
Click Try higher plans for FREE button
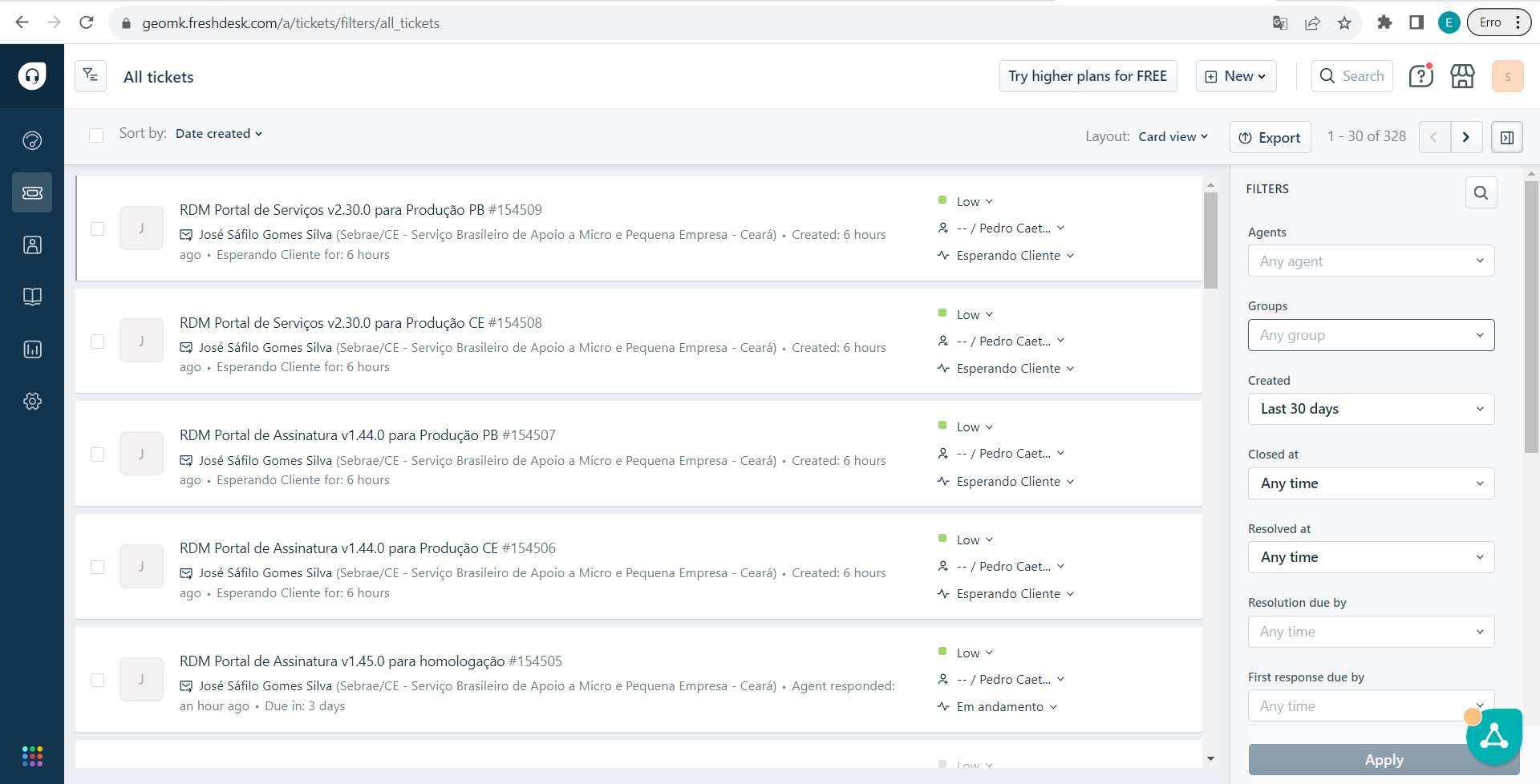click(1088, 76)
